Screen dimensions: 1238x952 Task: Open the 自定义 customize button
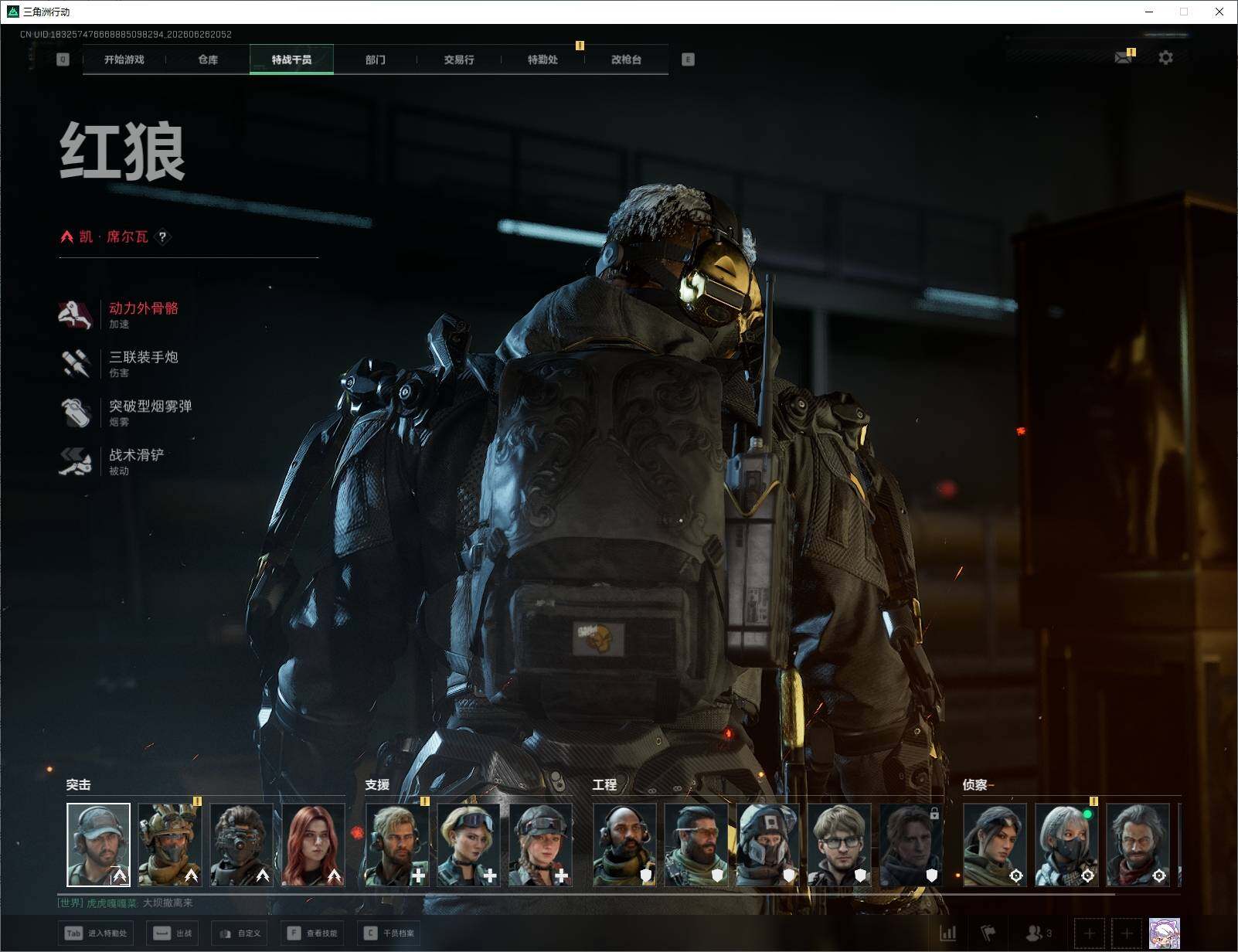tap(240, 933)
